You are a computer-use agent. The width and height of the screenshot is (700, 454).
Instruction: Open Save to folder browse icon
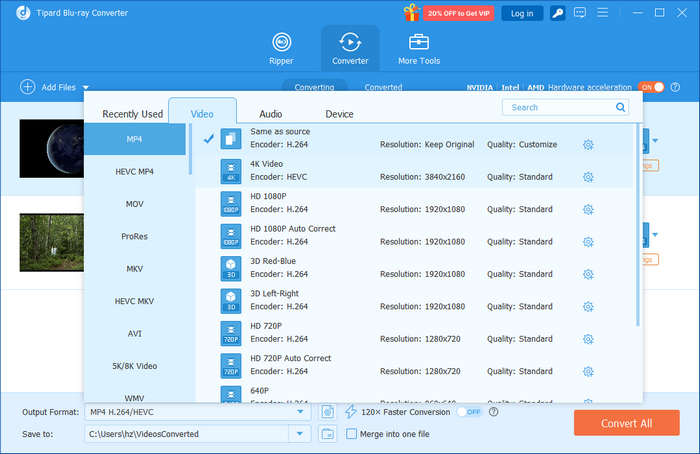pyautogui.click(x=328, y=434)
